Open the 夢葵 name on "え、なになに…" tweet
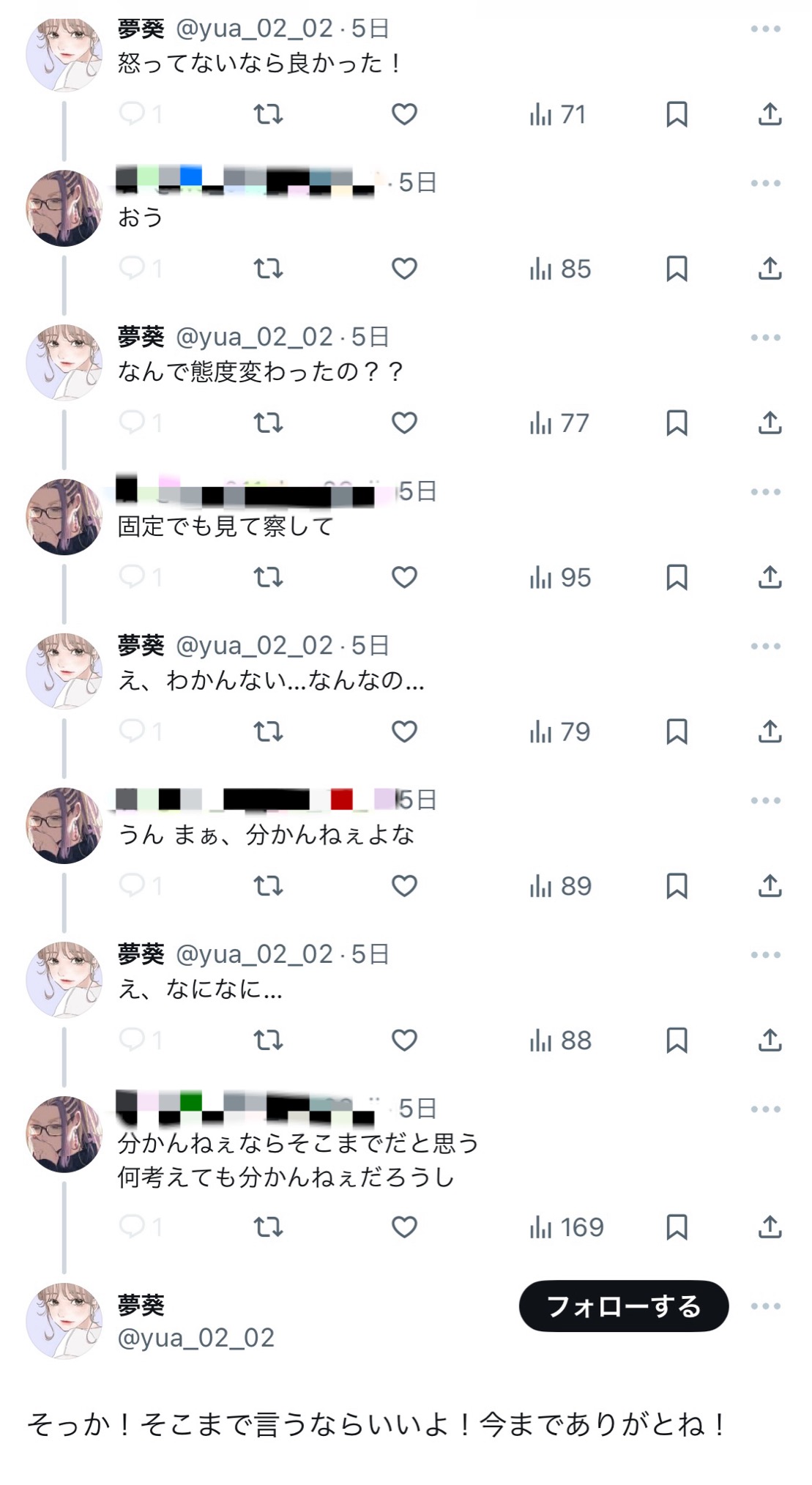The height and width of the screenshot is (1485, 812). (141, 954)
